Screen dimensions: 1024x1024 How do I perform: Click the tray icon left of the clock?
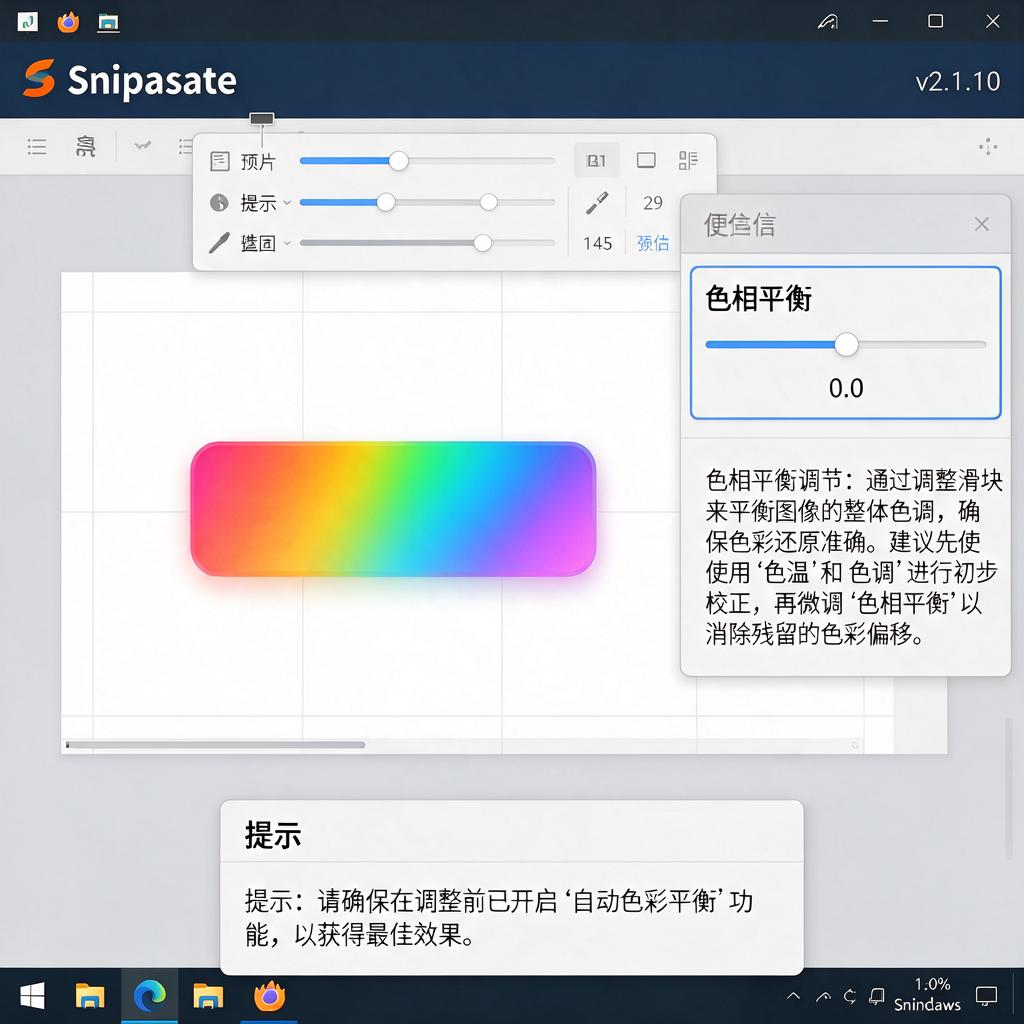click(876, 996)
